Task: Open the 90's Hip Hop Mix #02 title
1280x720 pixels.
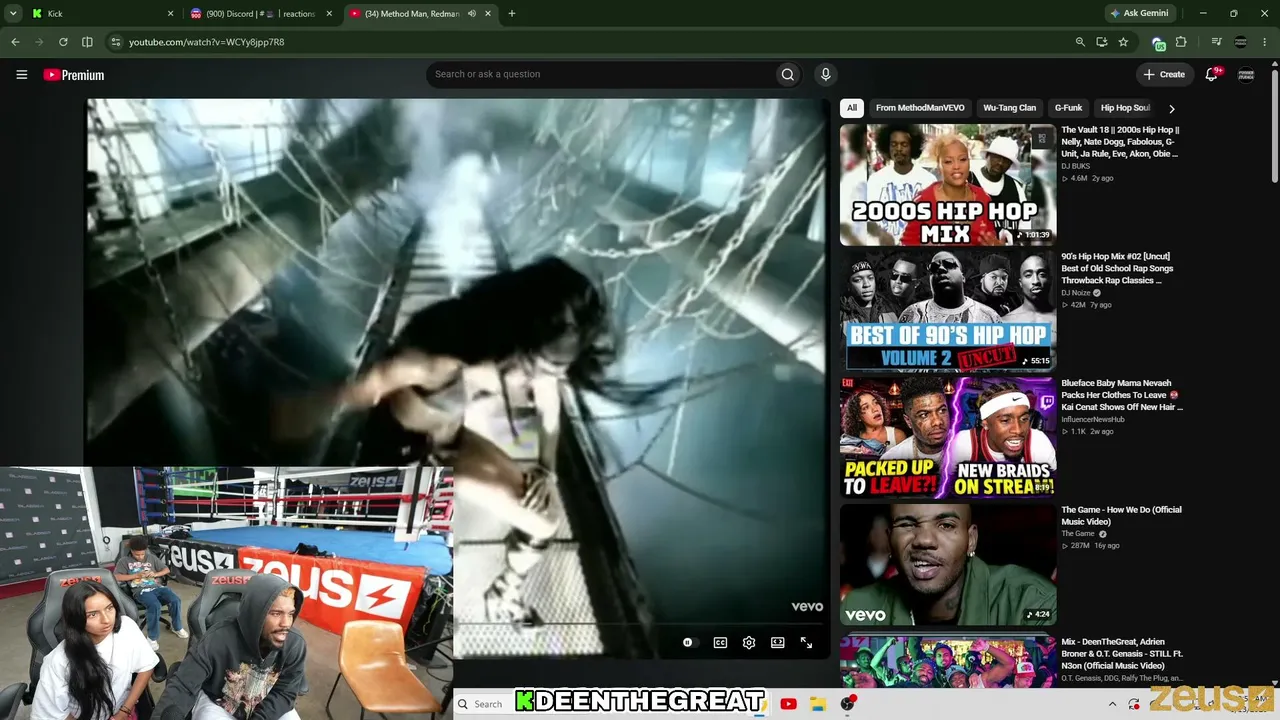Action: [x=1118, y=268]
